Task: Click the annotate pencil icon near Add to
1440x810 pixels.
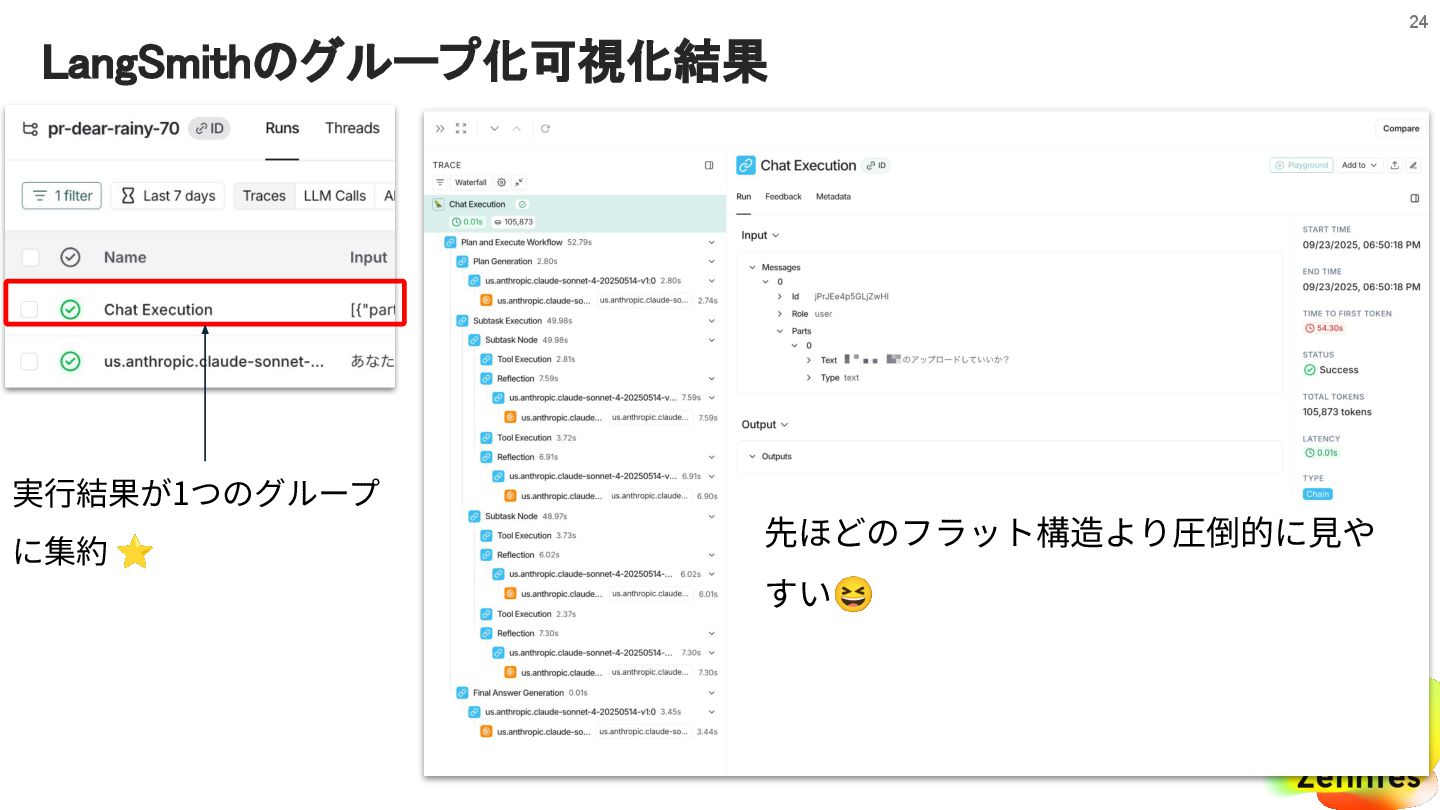Action: 1413,165
